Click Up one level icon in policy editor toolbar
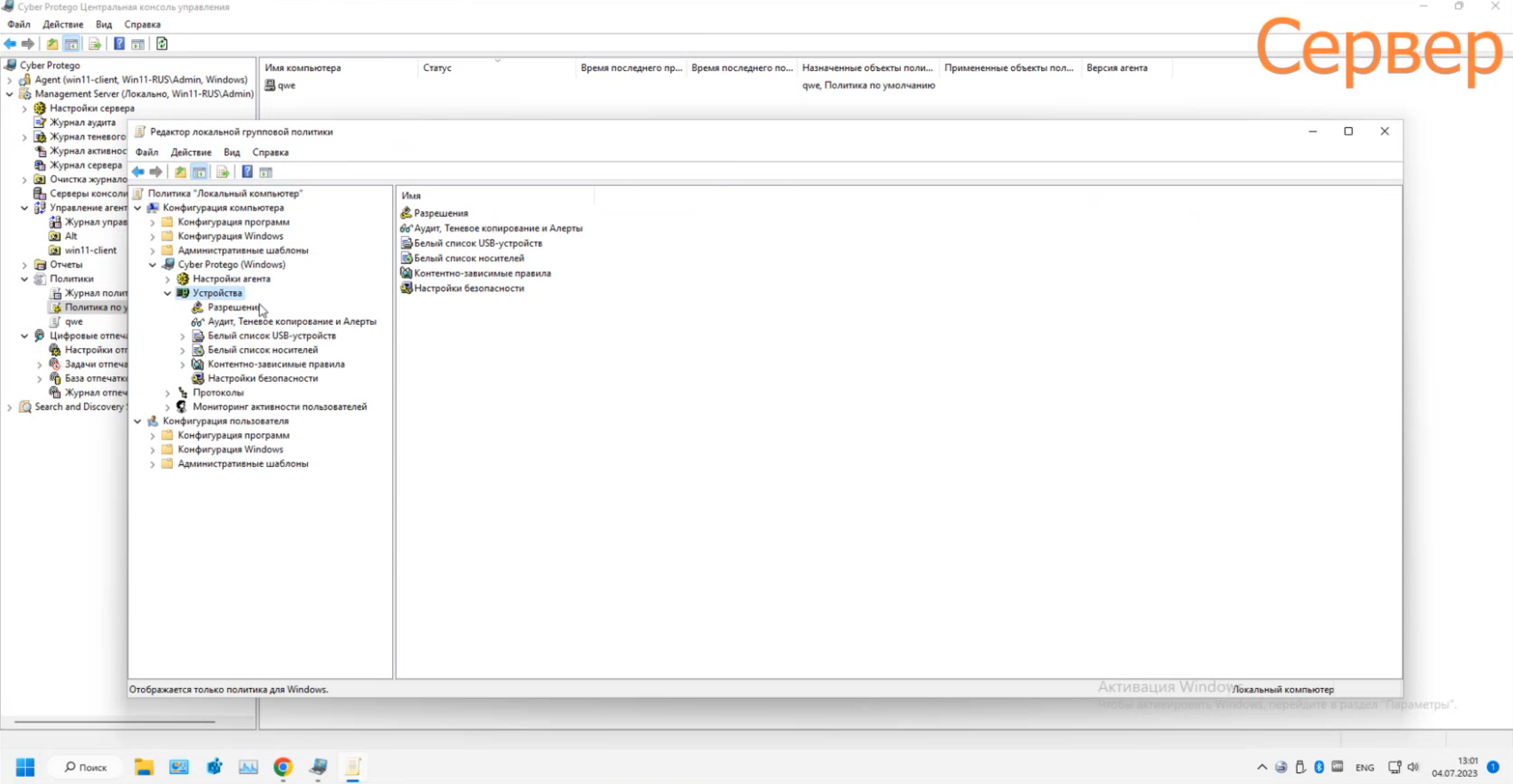This screenshot has height=784, width=1513. [x=180, y=172]
